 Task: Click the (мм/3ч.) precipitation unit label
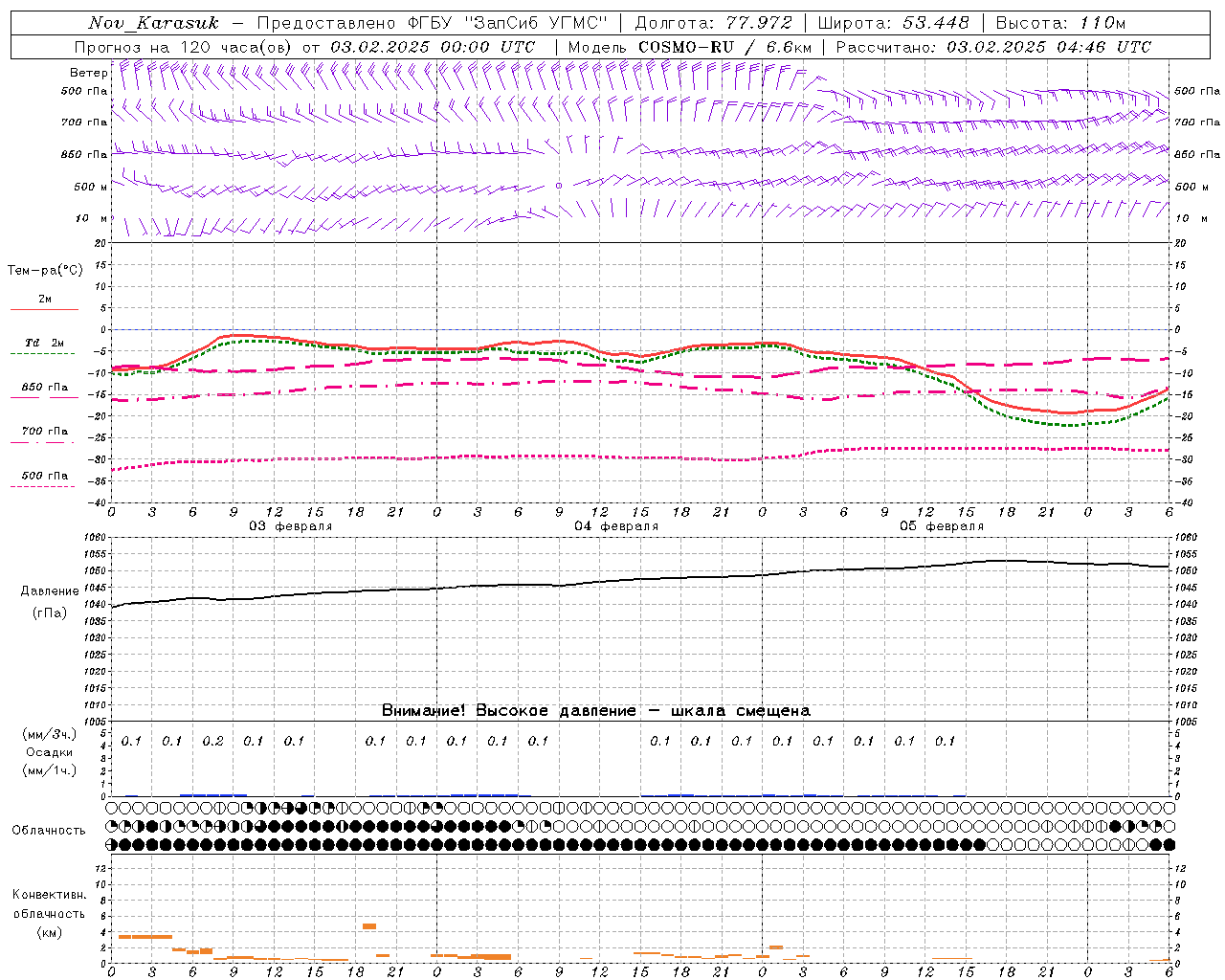50,734
